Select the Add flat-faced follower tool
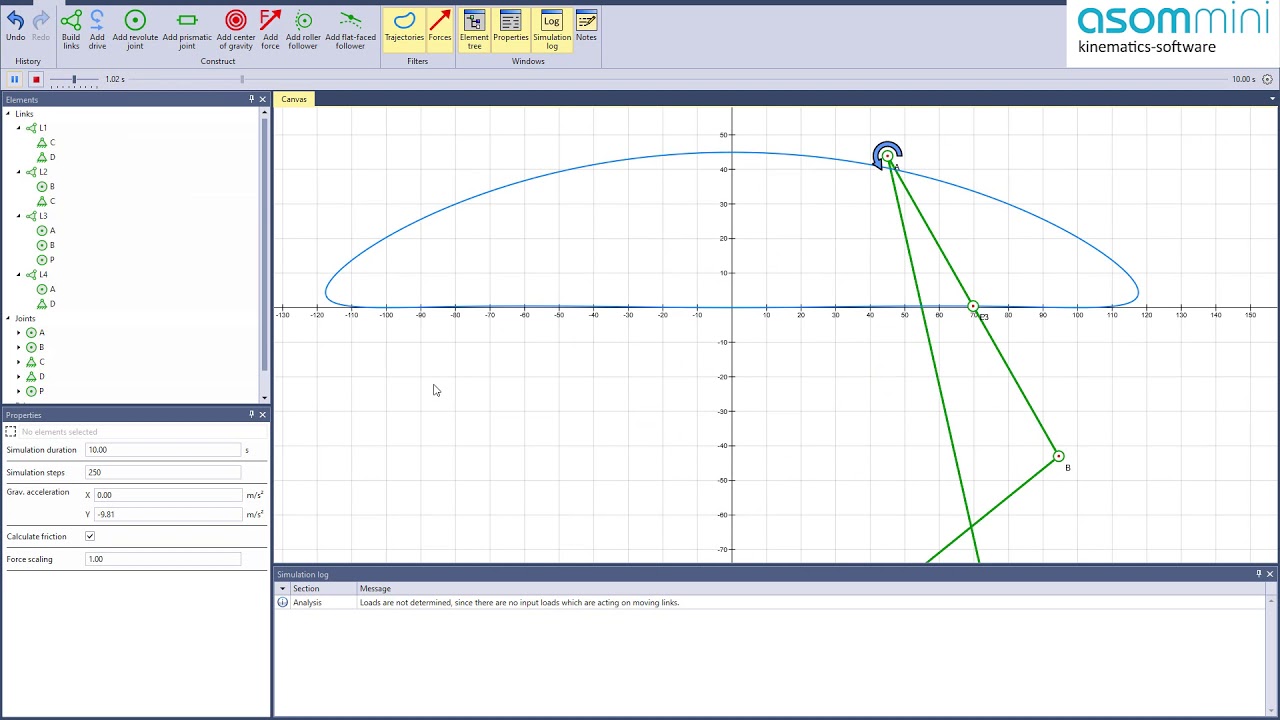 tap(350, 30)
